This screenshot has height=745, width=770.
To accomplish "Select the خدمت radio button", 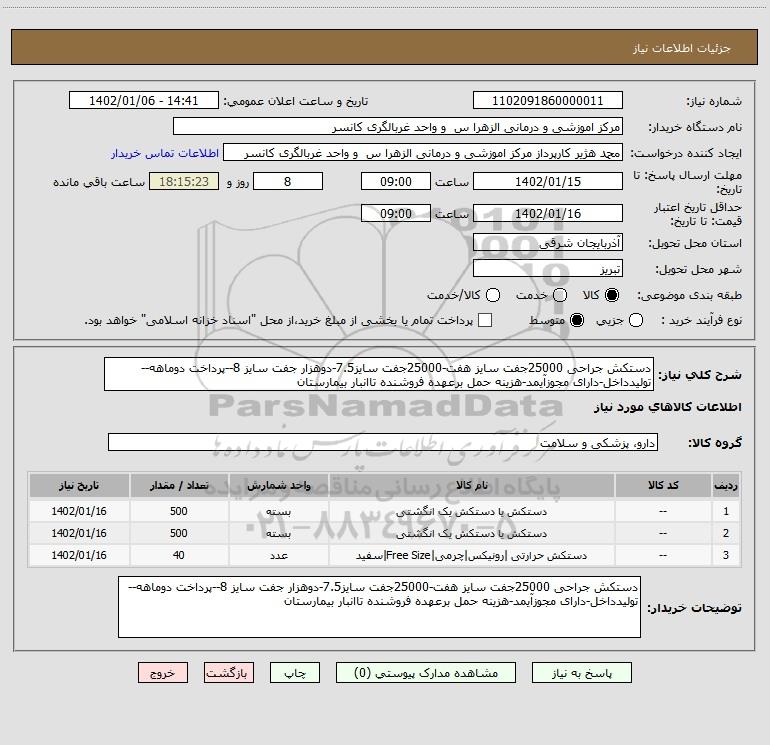I will (x=560, y=295).
